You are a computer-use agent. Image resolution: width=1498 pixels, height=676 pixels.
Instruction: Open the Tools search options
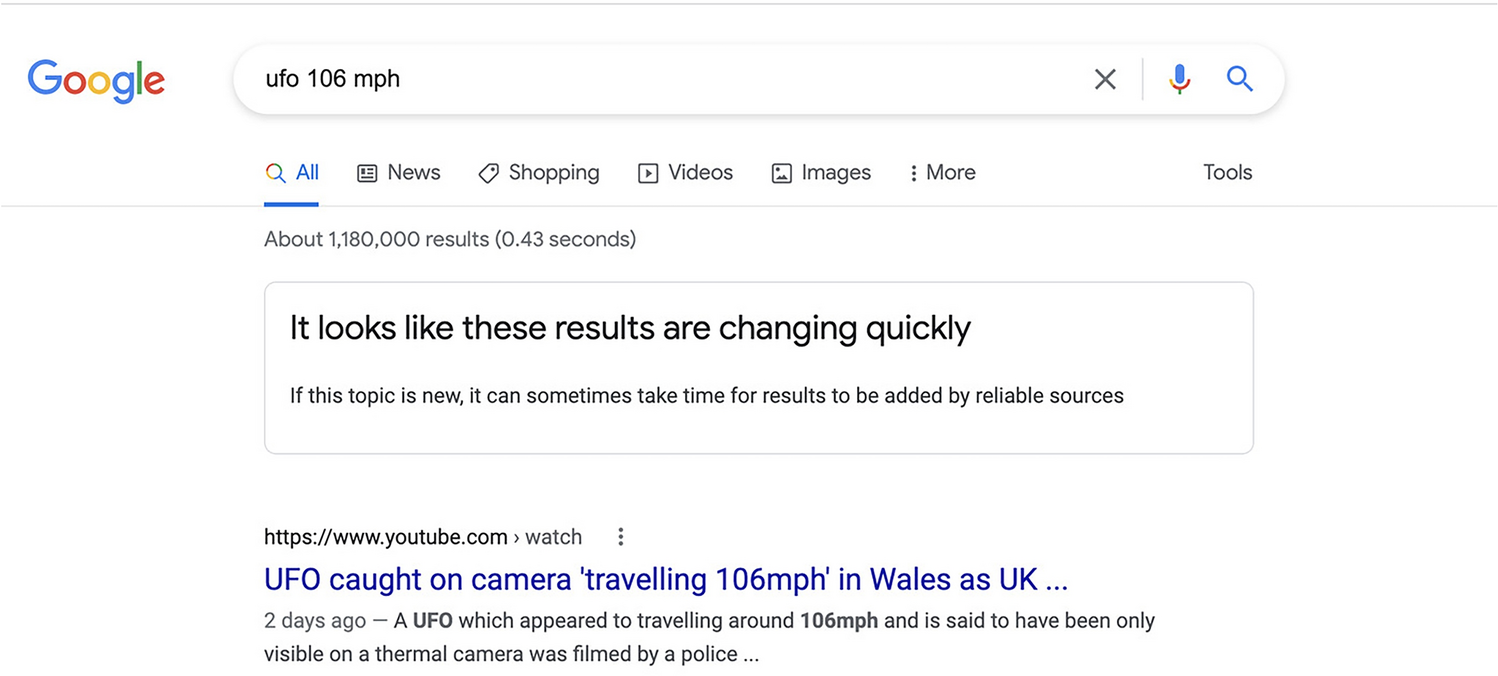click(x=1227, y=173)
